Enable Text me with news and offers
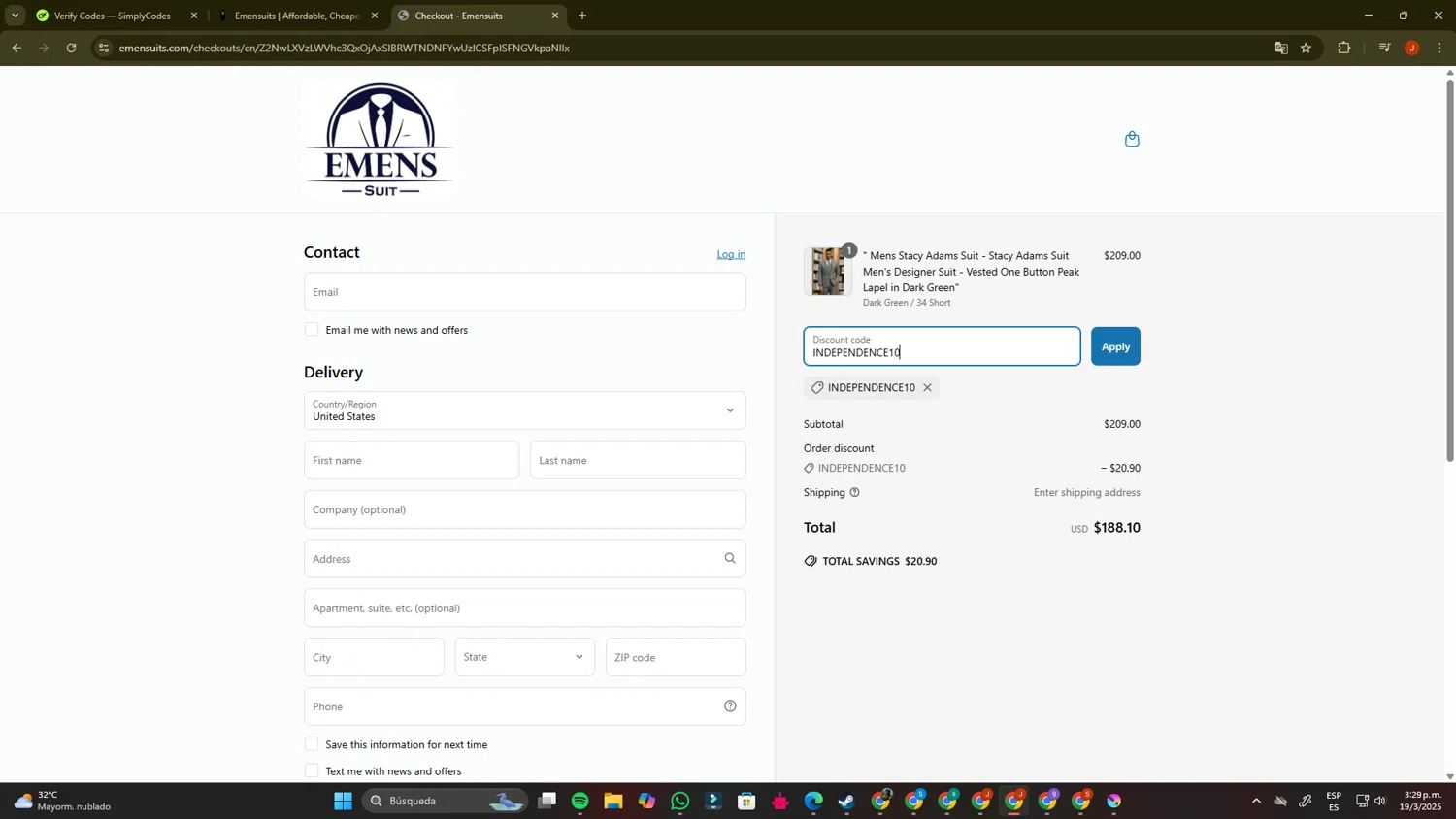 coord(312,770)
